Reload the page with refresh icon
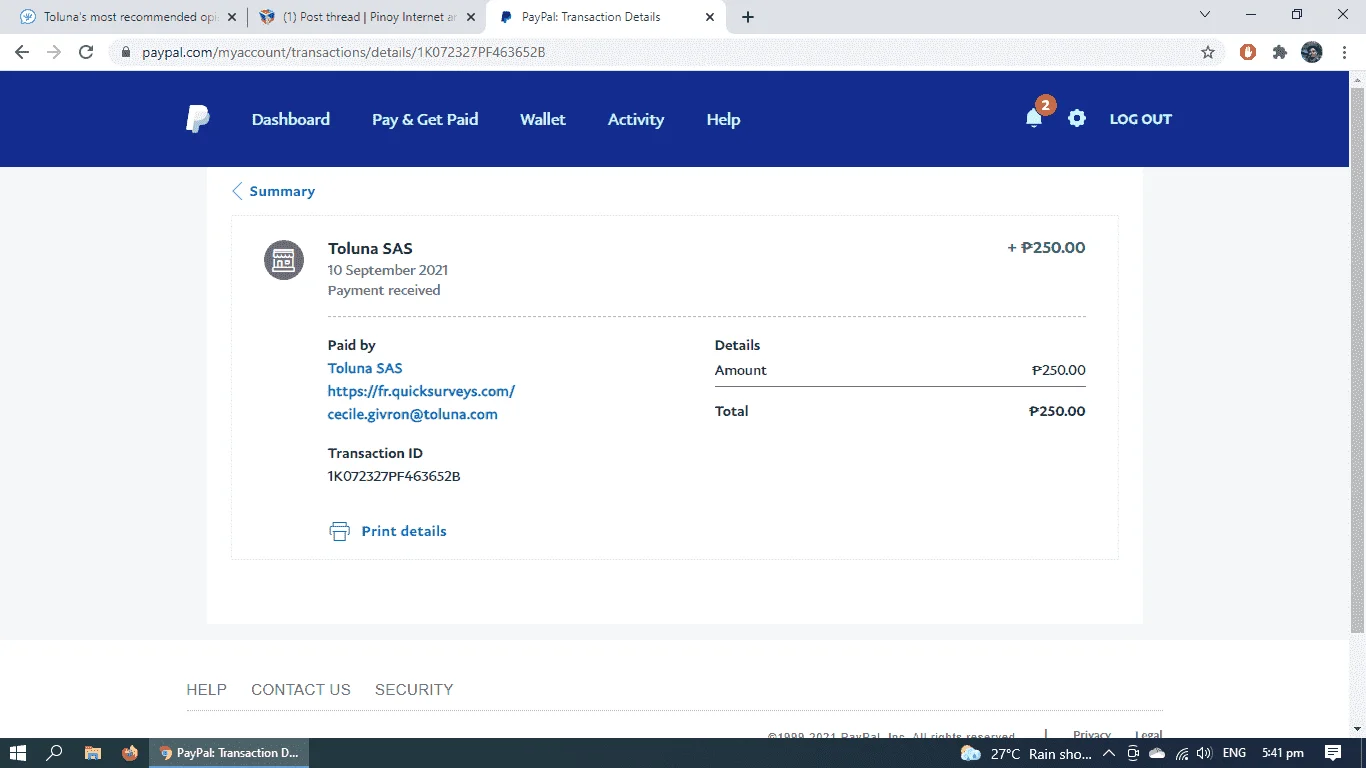This screenshot has width=1366, height=768. click(86, 52)
